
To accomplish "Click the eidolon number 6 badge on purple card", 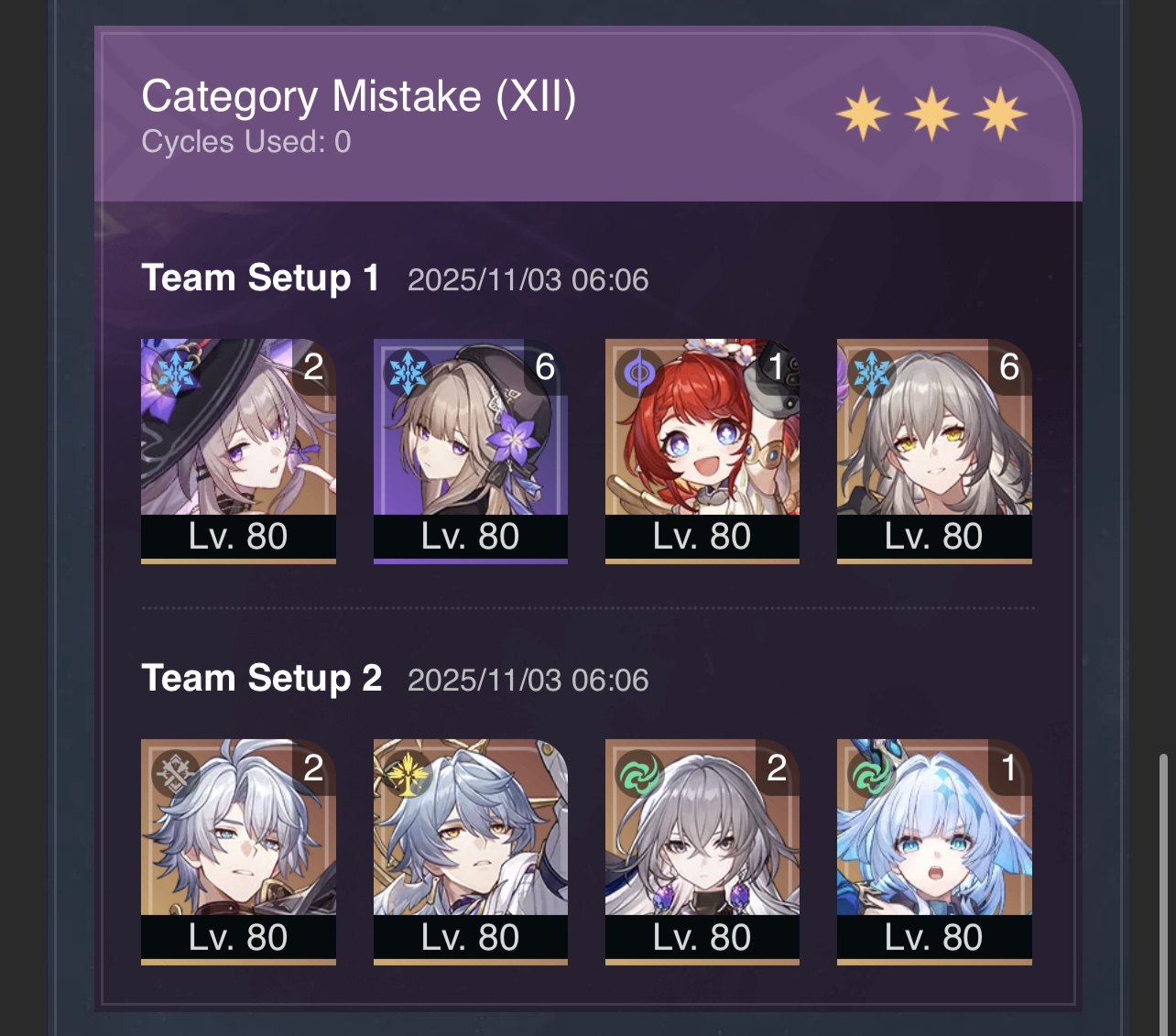I will (x=545, y=367).
